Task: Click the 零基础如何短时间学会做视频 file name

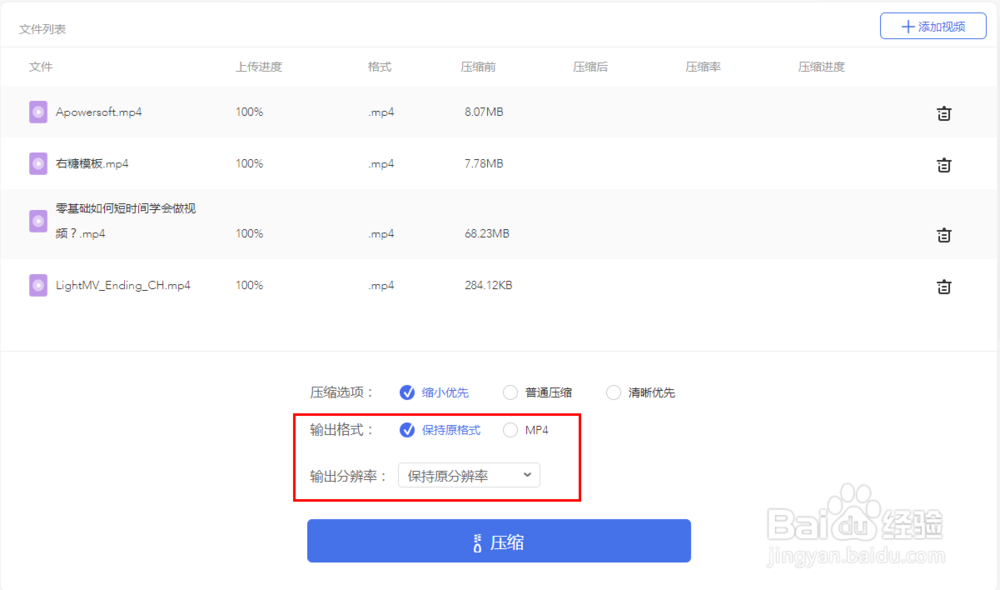Action: 126,221
